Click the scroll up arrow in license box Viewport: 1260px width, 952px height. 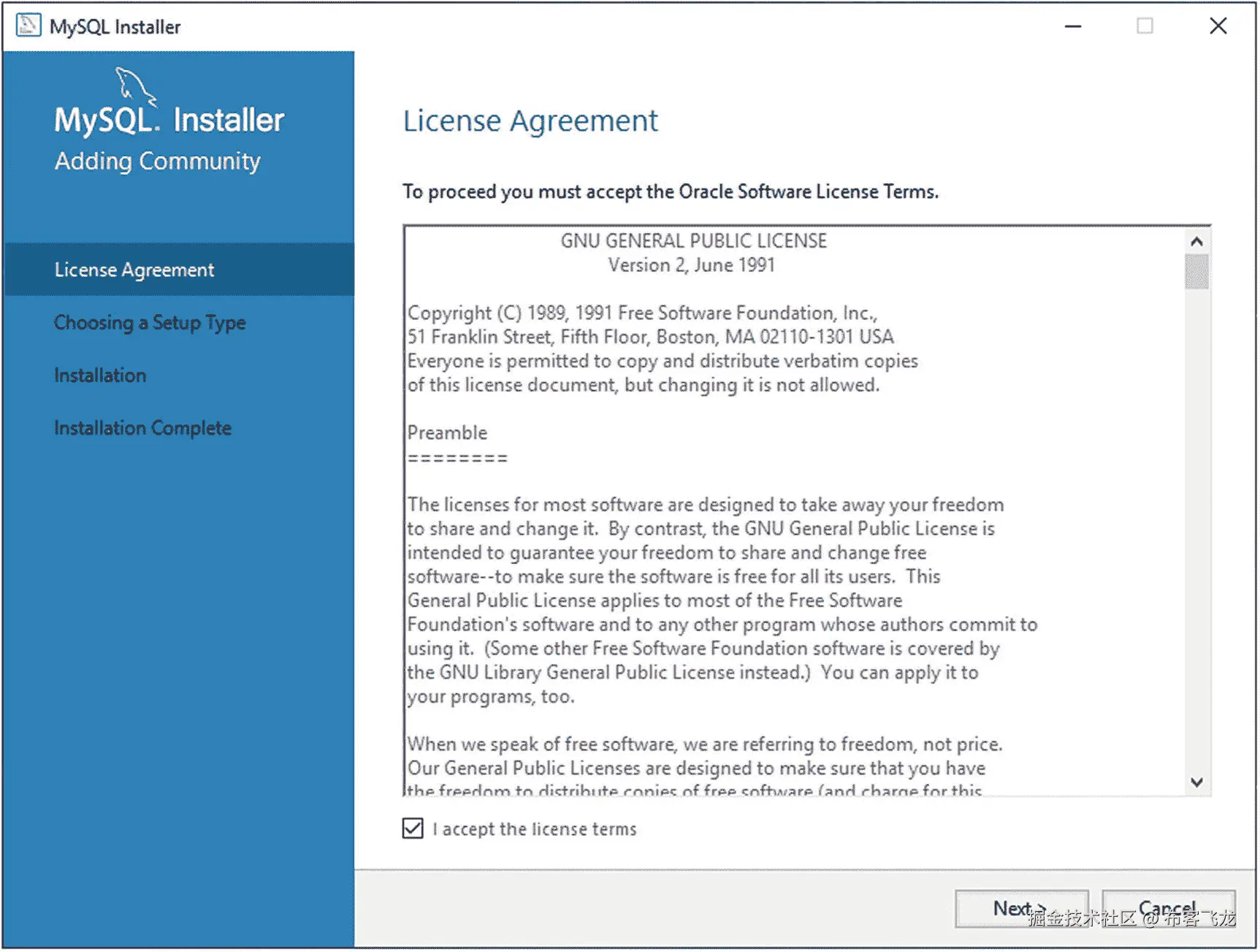coord(1196,241)
